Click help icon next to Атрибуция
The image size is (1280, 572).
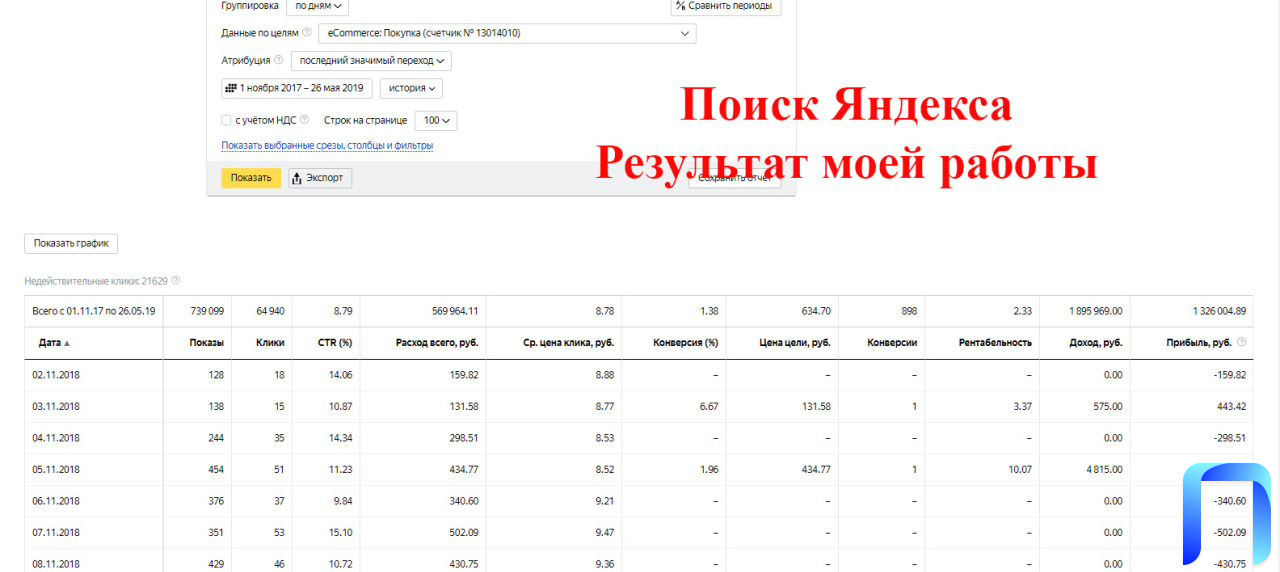(278, 60)
